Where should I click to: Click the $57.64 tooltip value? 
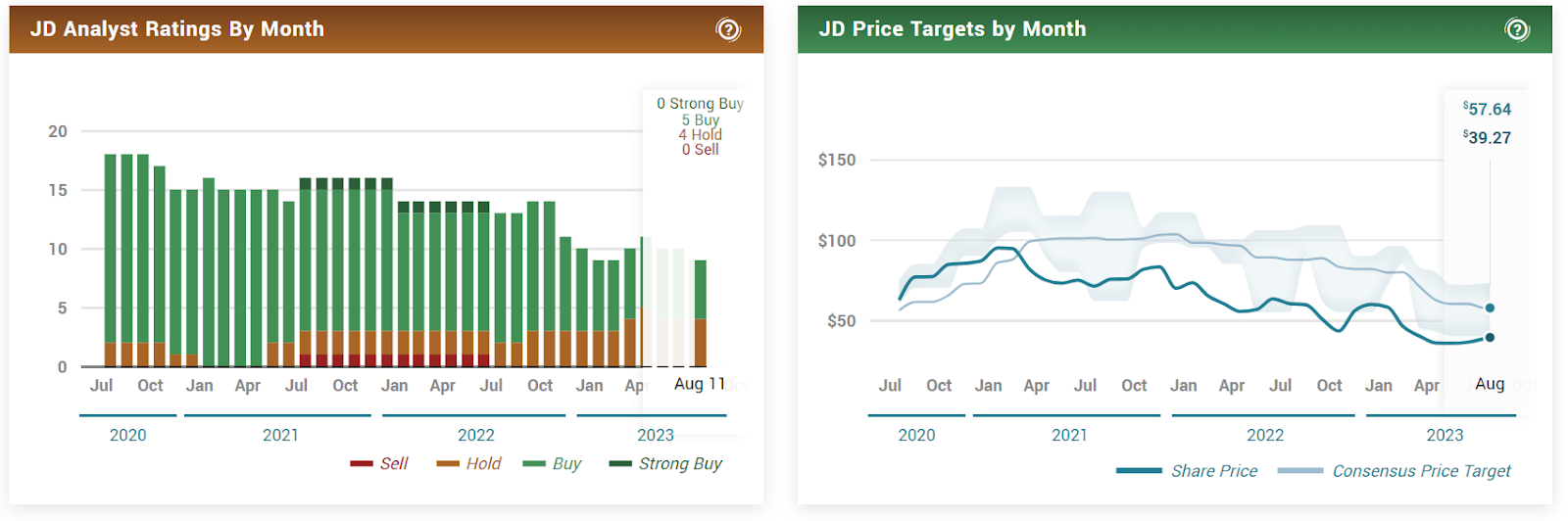pos(1488,109)
